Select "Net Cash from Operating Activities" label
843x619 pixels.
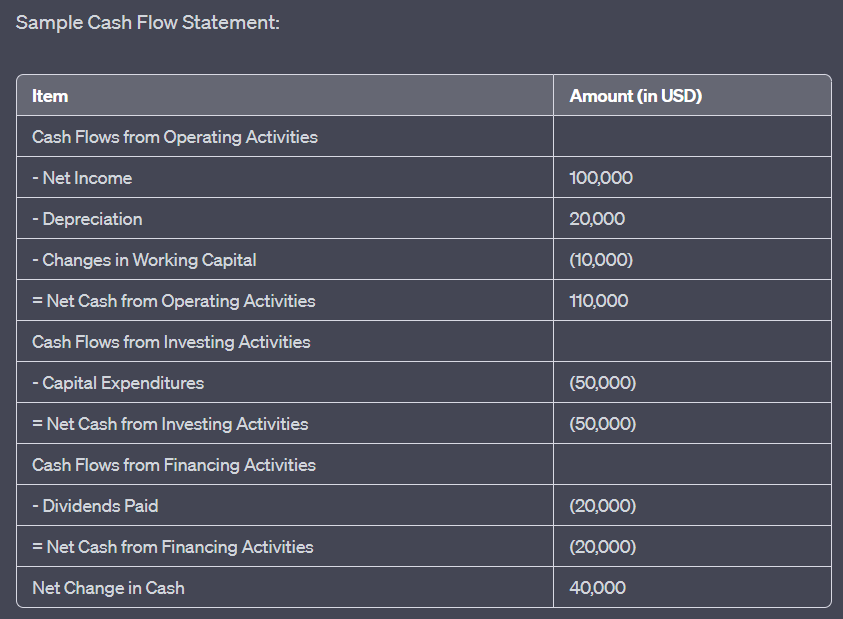(174, 301)
